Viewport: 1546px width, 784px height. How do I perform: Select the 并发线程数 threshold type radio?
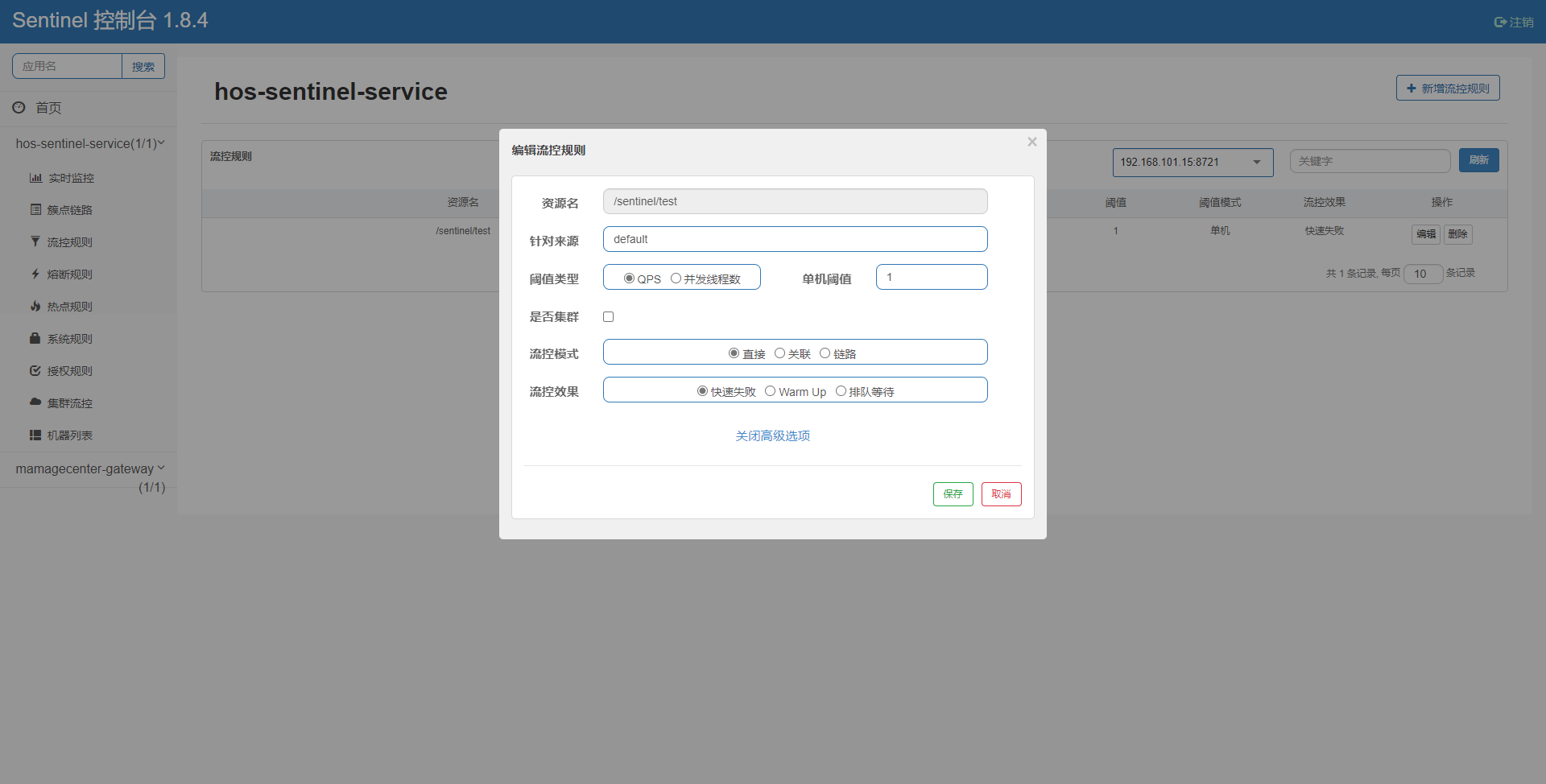pos(676,279)
